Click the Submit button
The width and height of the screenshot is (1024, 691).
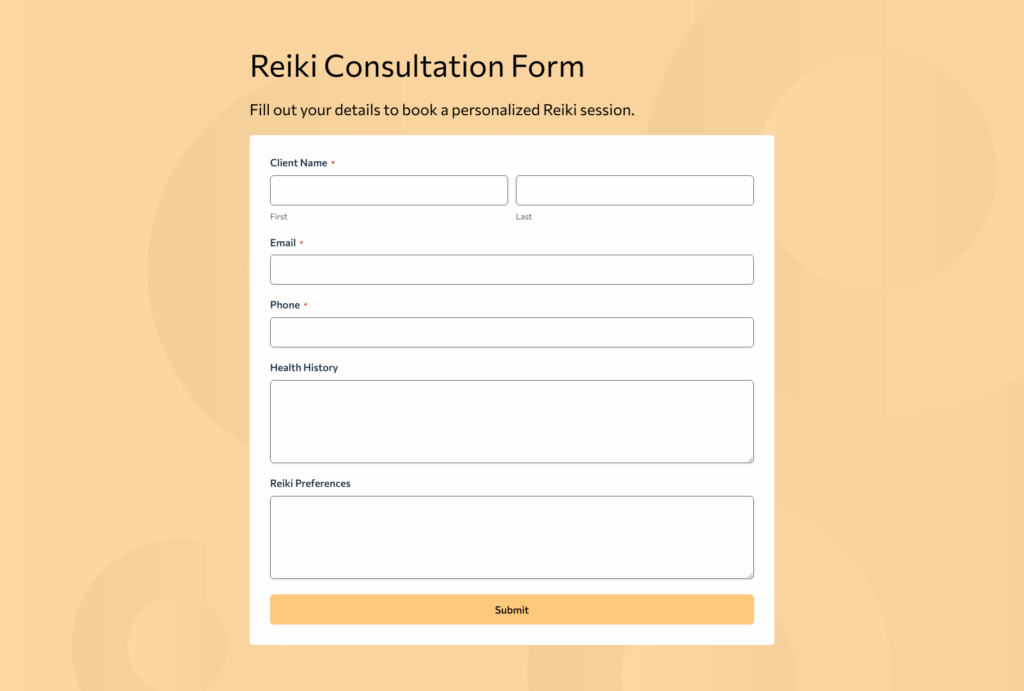(x=511, y=609)
